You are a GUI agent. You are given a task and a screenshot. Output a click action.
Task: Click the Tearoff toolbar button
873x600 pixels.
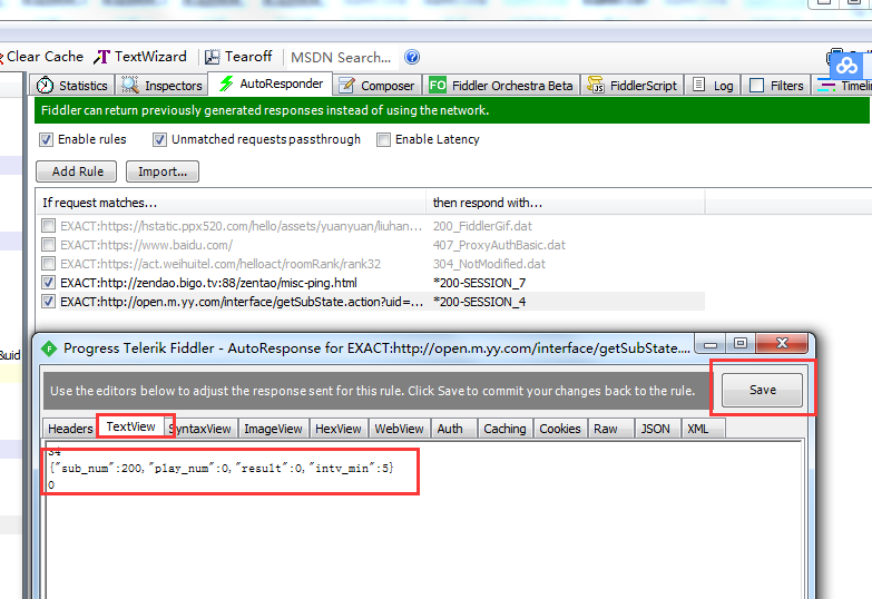point(238,57)
